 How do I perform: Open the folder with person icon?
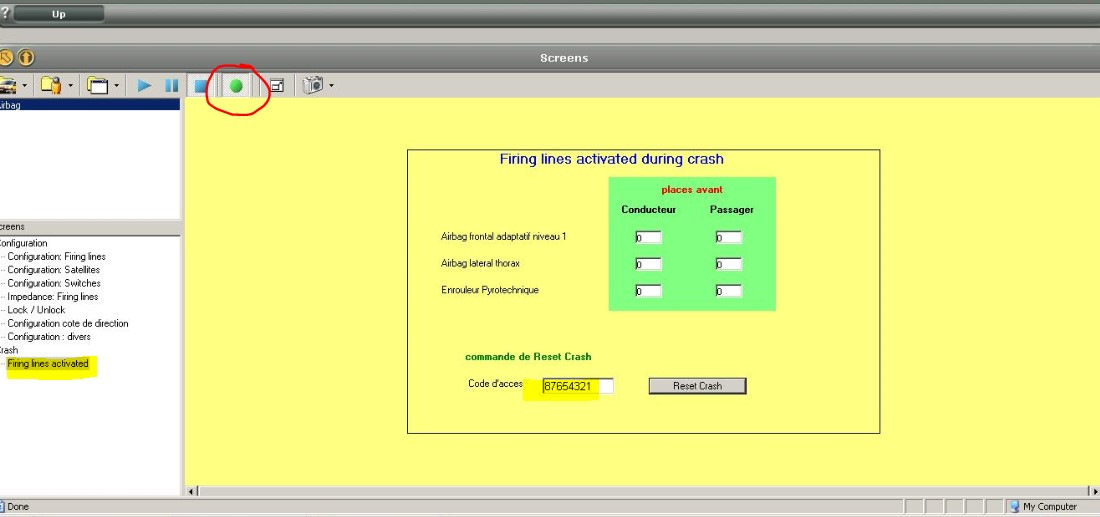click(x=51, y=86)
